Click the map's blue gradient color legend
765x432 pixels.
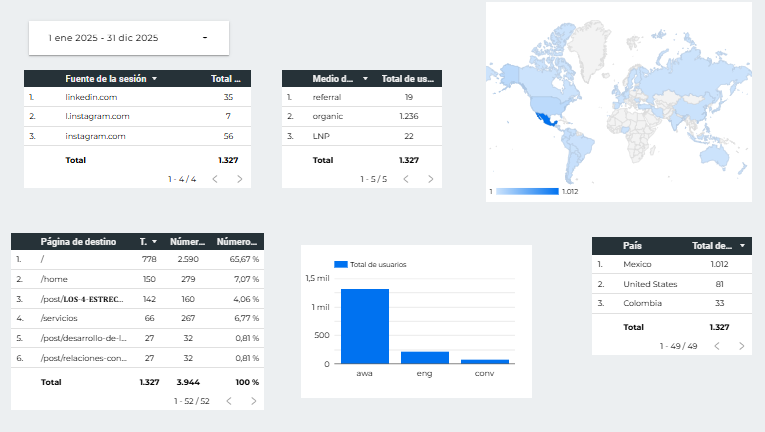point(527,191)
